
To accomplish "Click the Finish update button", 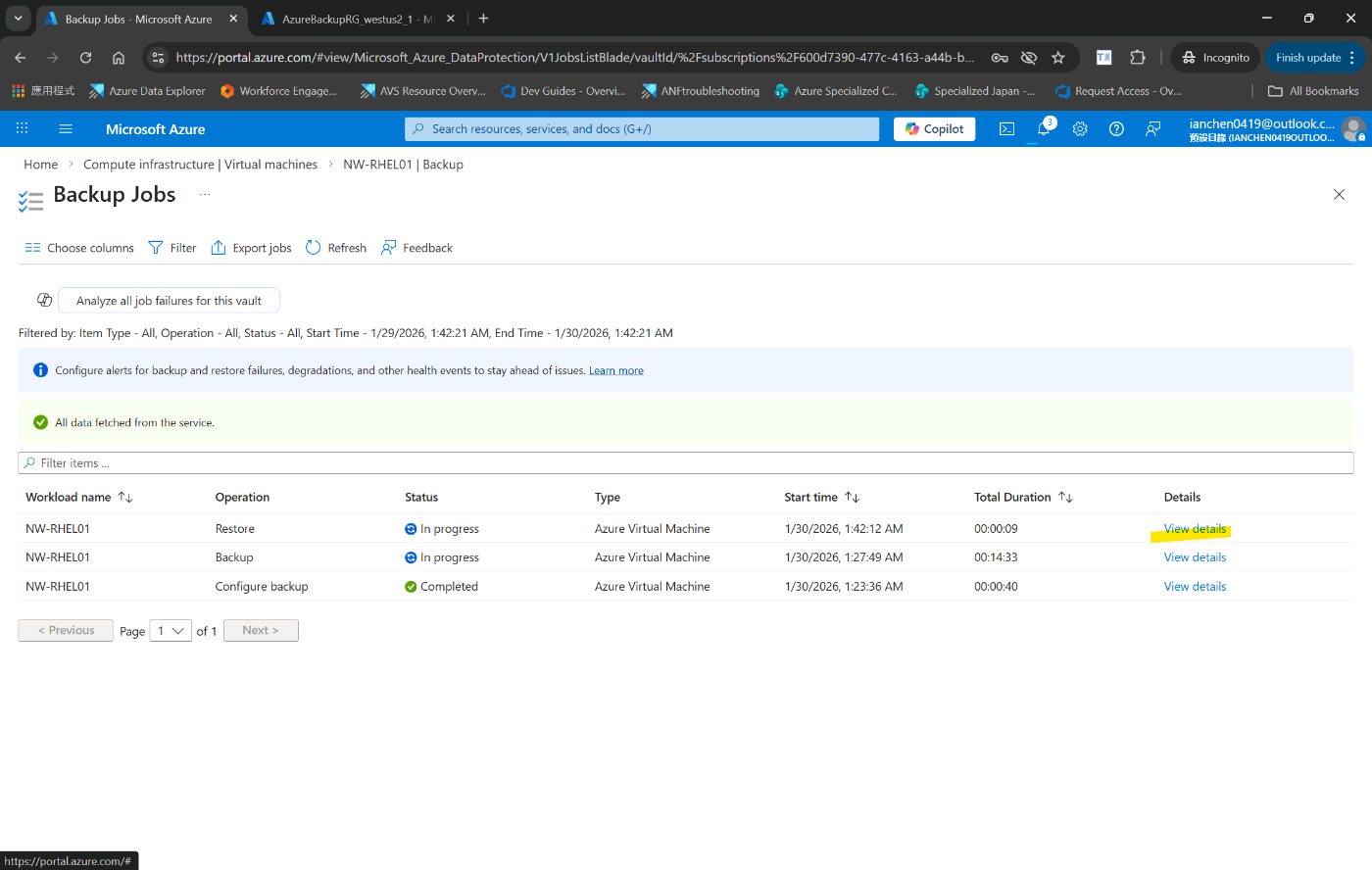I will click(1314, 58).
